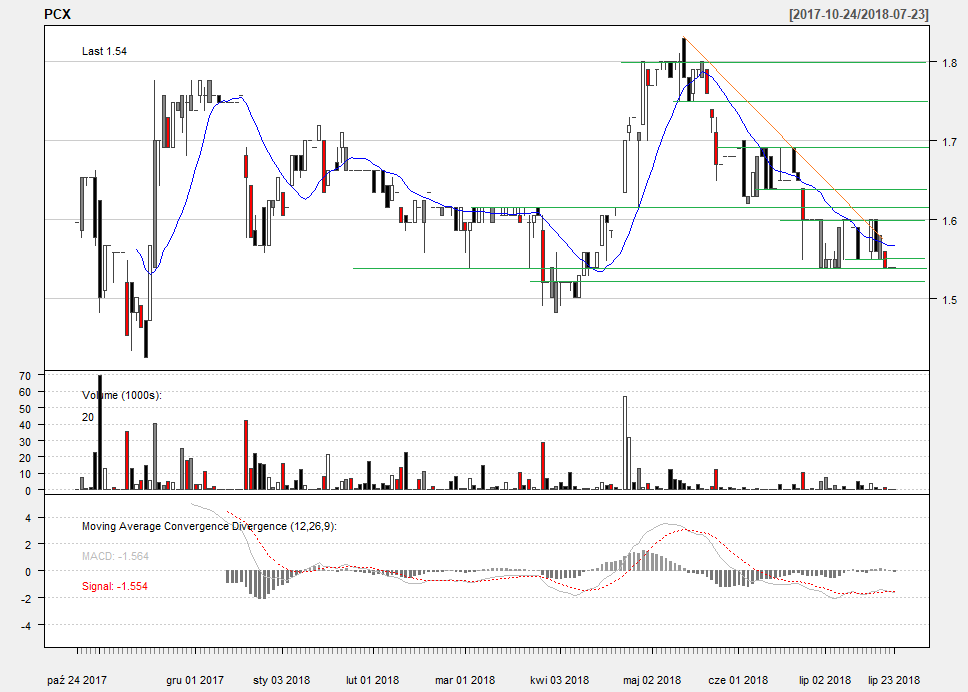Click the 1.7 price axis label
Screen dimensions: 968x692
tap(949, 141)
